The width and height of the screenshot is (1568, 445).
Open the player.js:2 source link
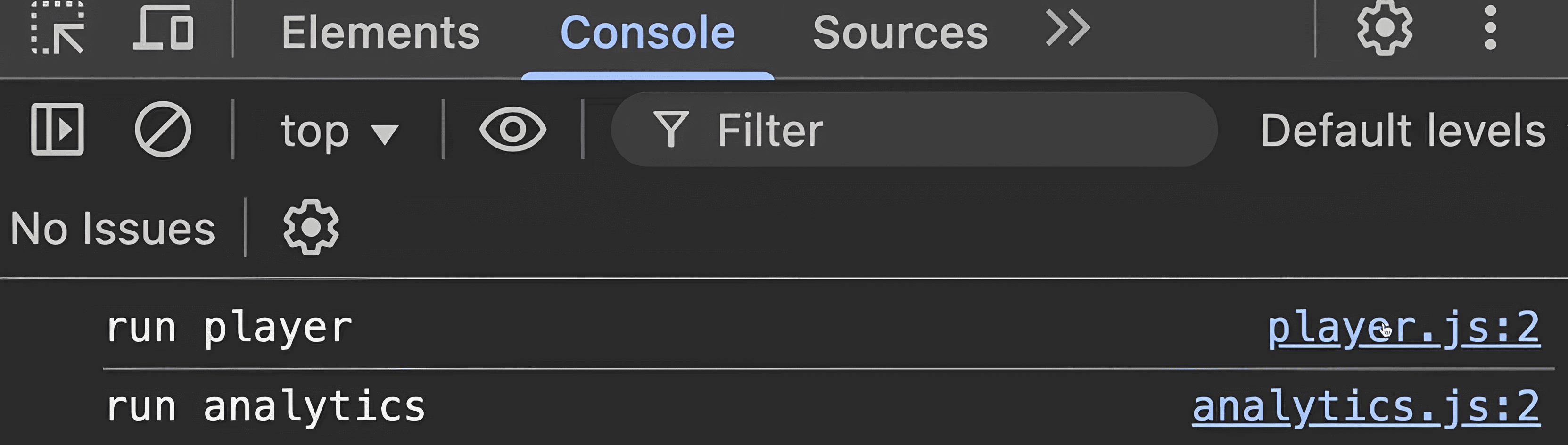click(x=1403, y=328)
